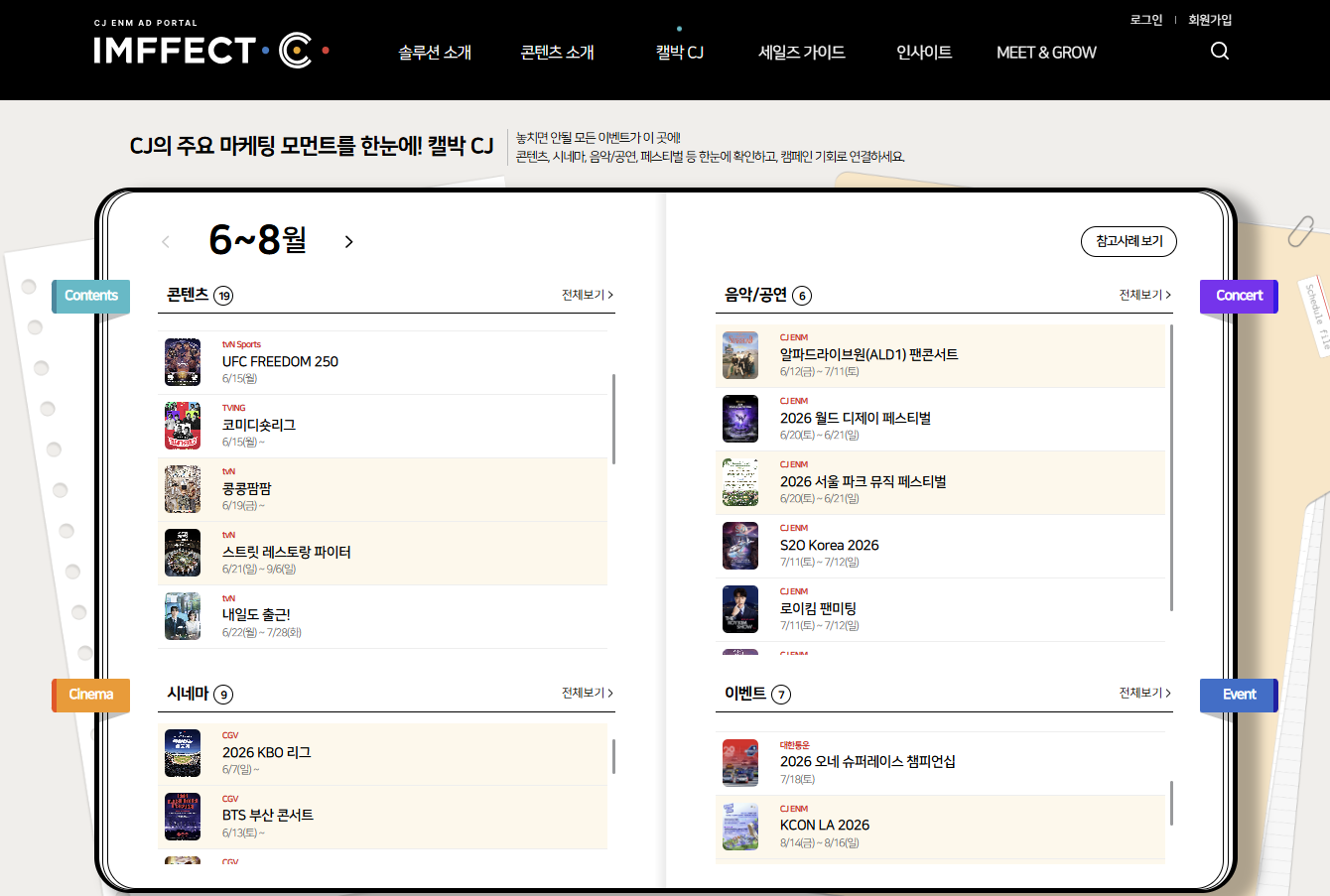This screenshot has width=1330, height=896.
Task: Open 2026 서울 파크 뮤직 페스티벌 thumbnail
Action: (740, 482)
